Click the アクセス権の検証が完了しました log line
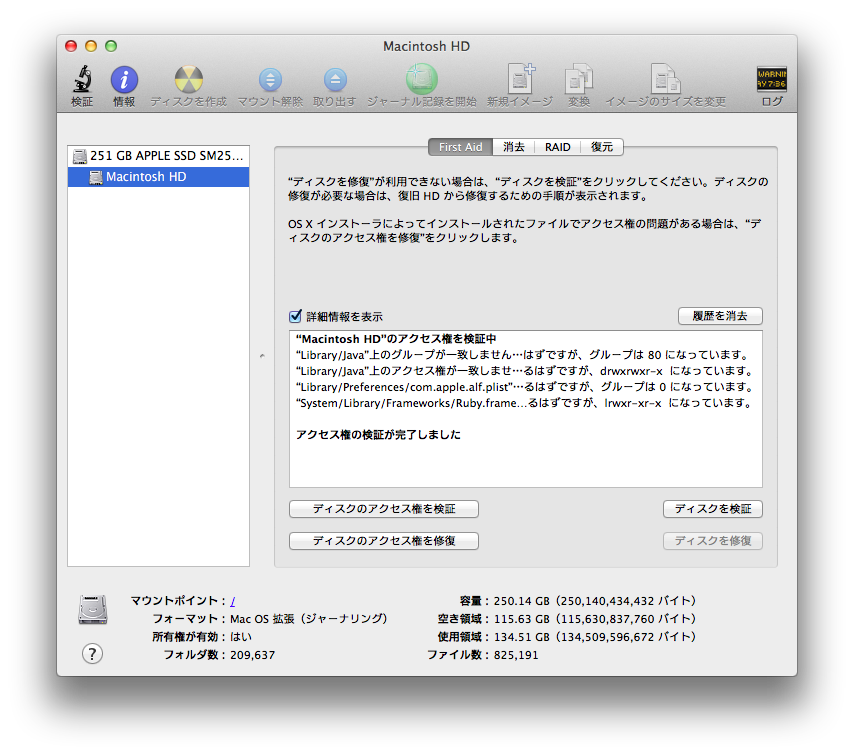854x755 pixels. coord(378,435)
